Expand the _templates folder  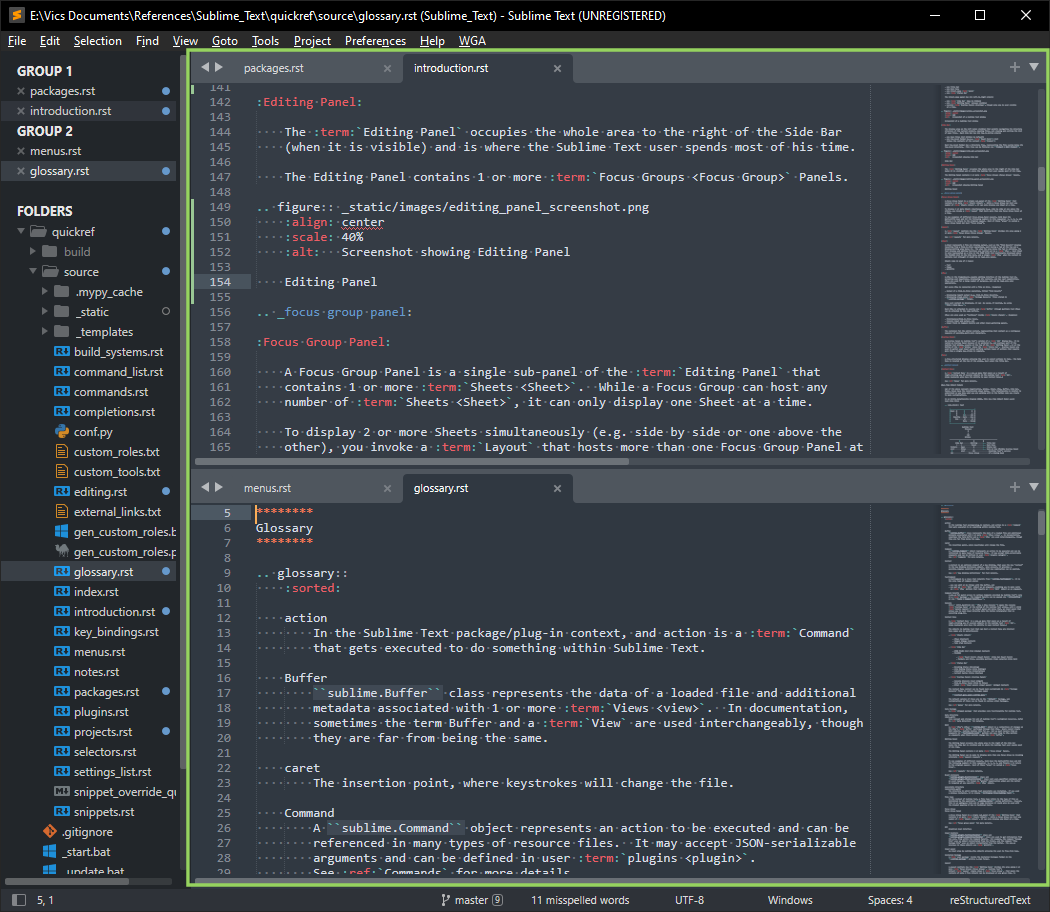[x=45, y=332]
